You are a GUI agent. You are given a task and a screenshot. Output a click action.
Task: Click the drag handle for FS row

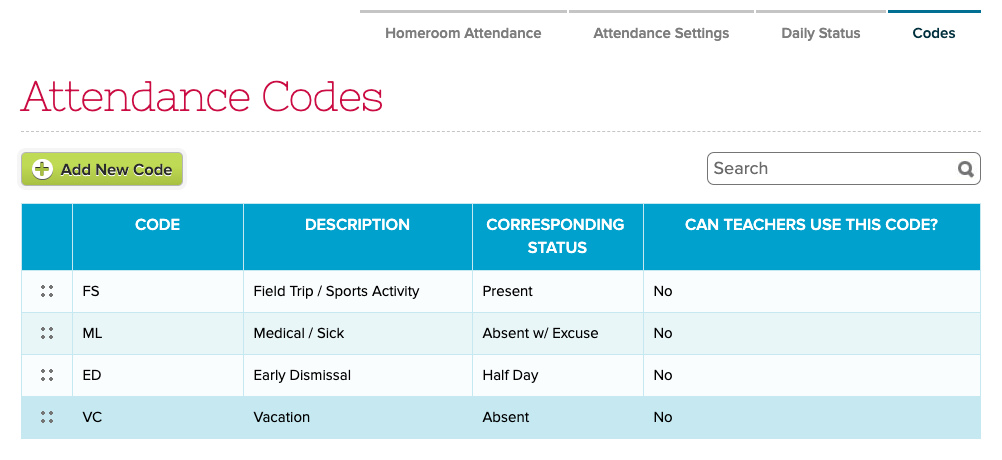47,291
